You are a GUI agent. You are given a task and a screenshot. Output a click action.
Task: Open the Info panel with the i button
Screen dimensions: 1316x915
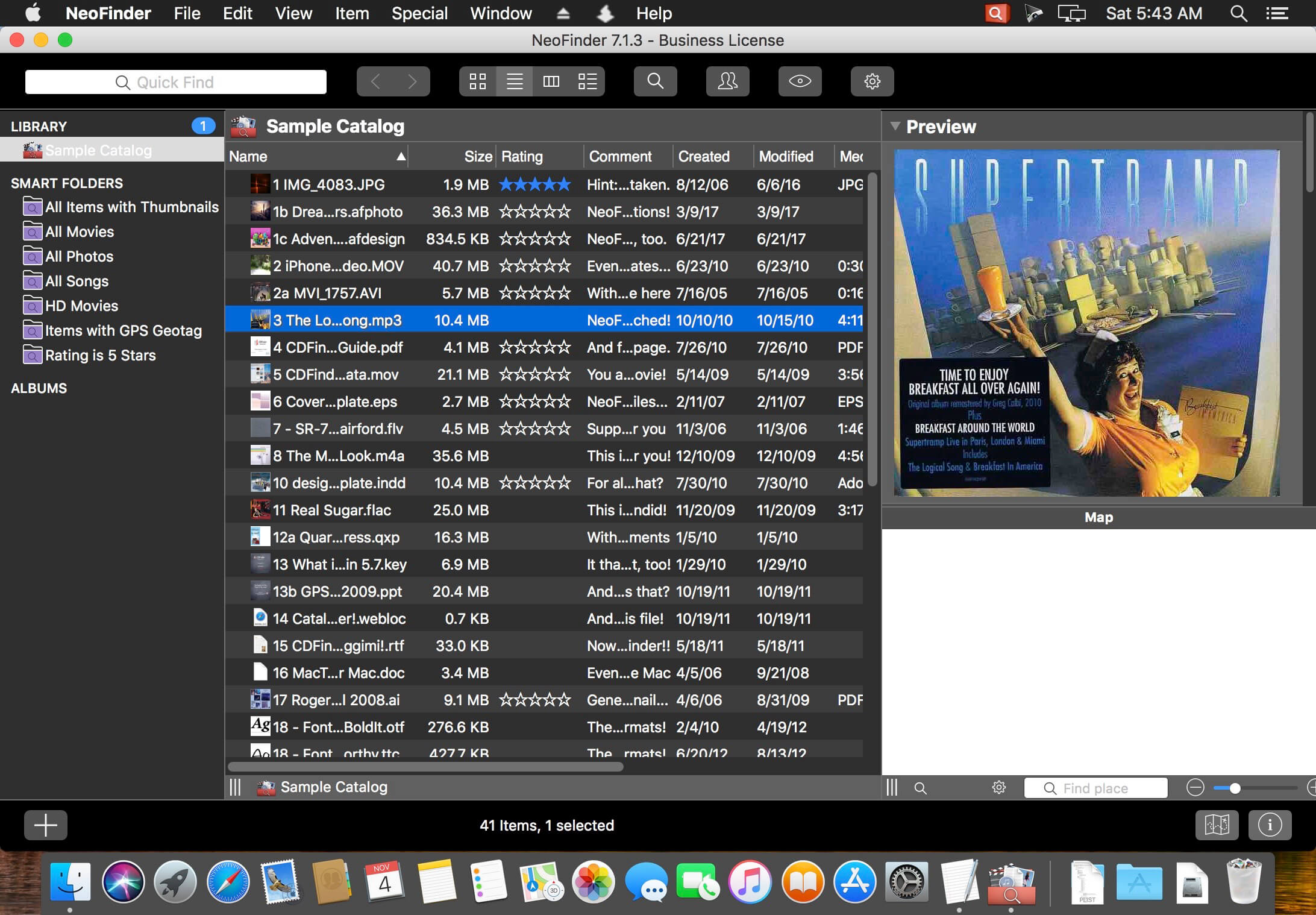point(1270,825)
